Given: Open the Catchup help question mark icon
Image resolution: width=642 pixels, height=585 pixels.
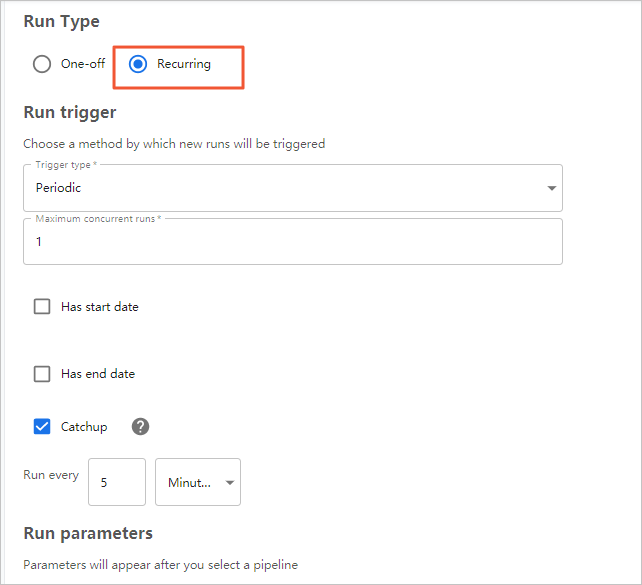Looking at the screenshot, I should pyautogui.click(x=141, y=427).
